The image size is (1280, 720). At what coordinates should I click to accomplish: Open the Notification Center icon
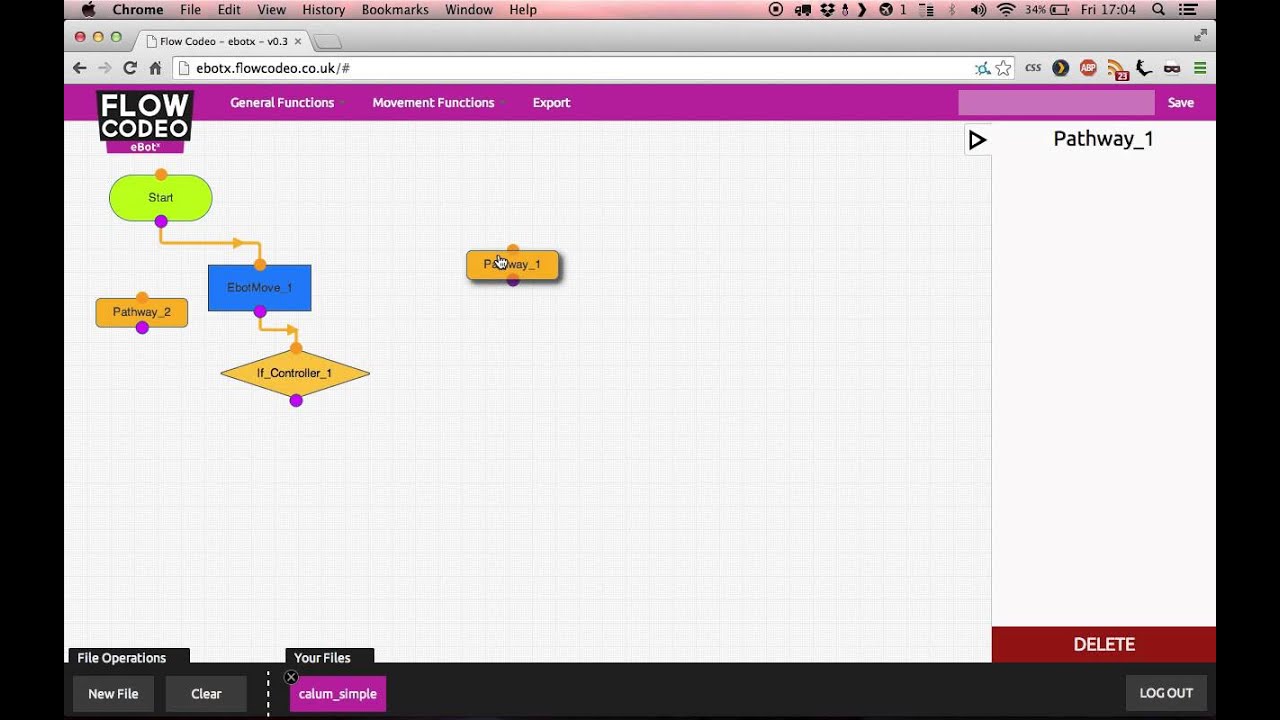pyautogui.click(x=1188, y=10)
